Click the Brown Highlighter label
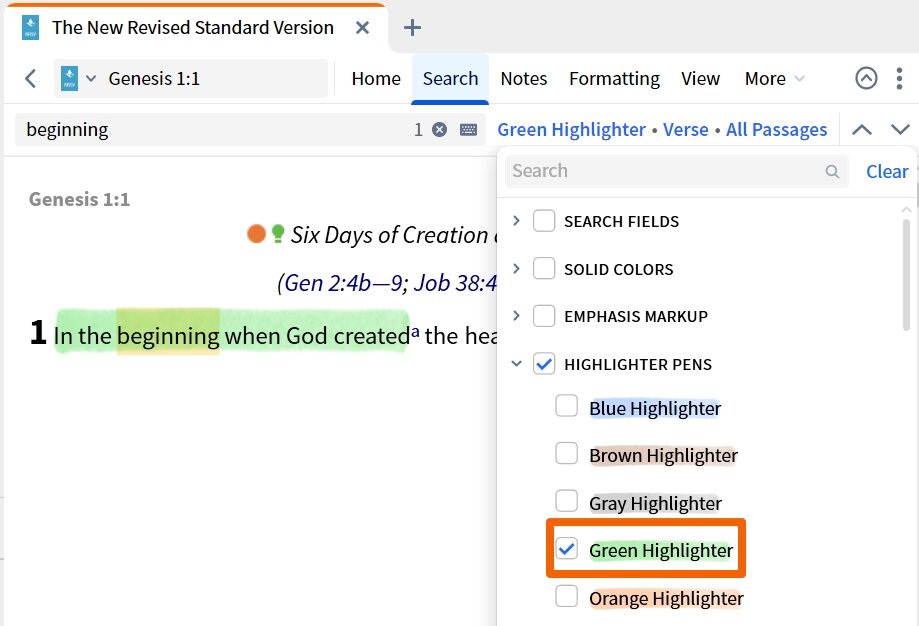The image size is (919, 626). 663,456
